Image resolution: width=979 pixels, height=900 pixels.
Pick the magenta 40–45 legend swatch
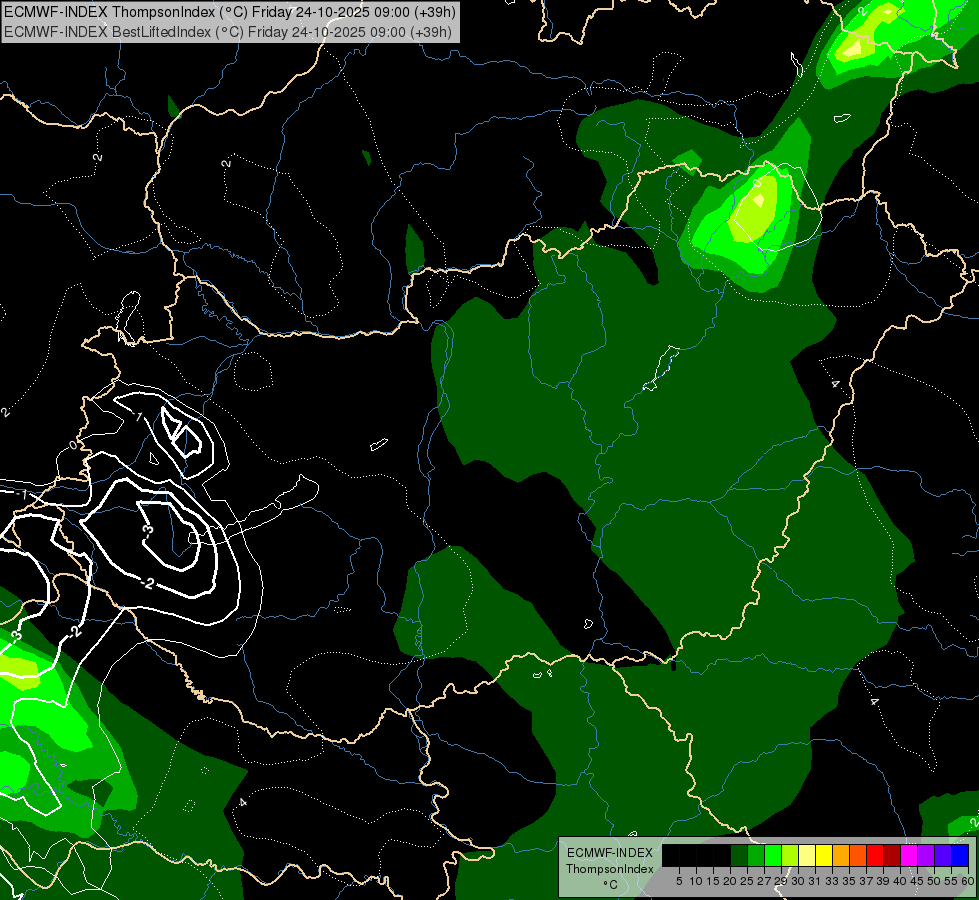(x=909, y=855)
